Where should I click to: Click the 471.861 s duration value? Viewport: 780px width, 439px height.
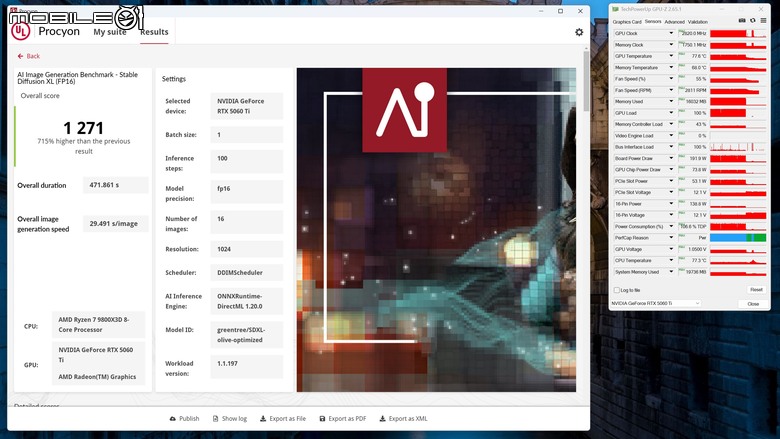pos(115,185)
